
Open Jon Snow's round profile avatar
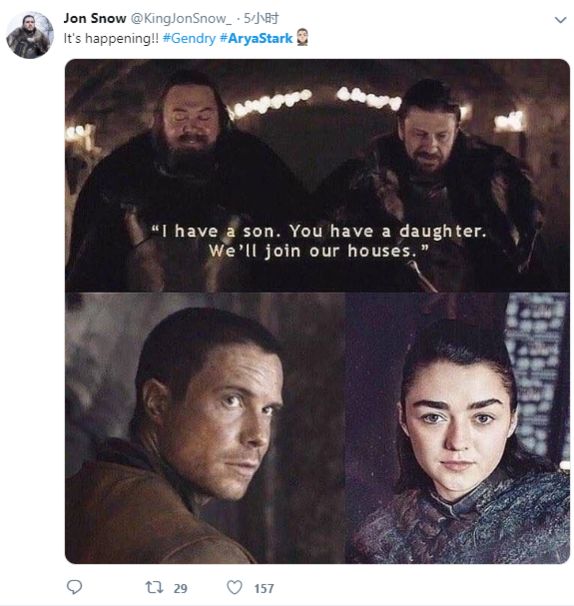pyautogui.click(x=30, y=35)
